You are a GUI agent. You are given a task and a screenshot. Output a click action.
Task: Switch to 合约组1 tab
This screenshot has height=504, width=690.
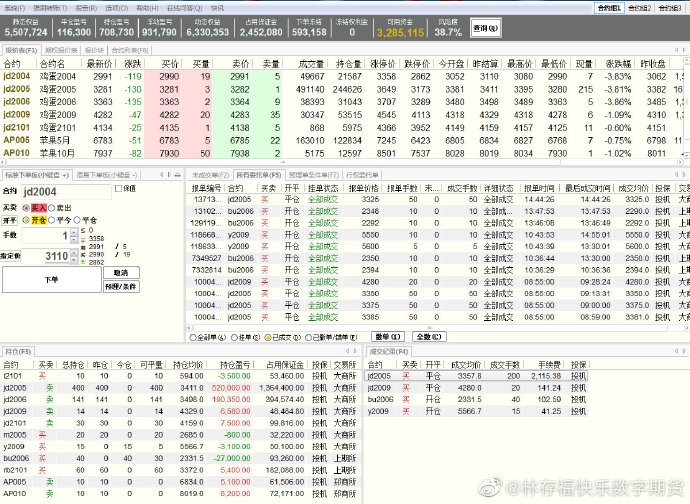(x=609, y=8)
